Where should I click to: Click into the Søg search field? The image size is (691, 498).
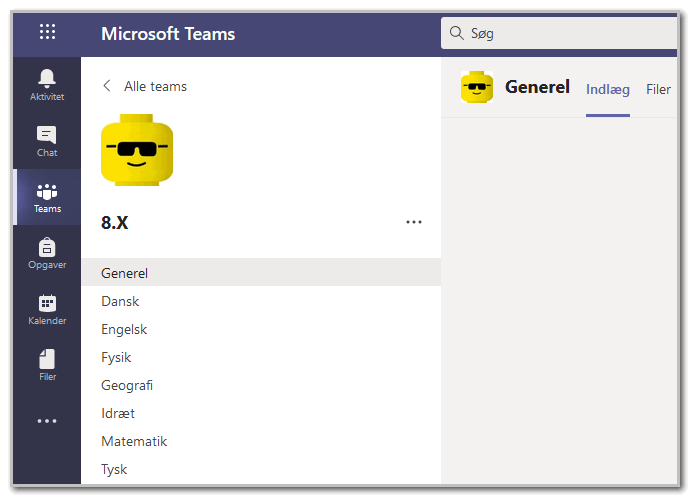(558, 33)
